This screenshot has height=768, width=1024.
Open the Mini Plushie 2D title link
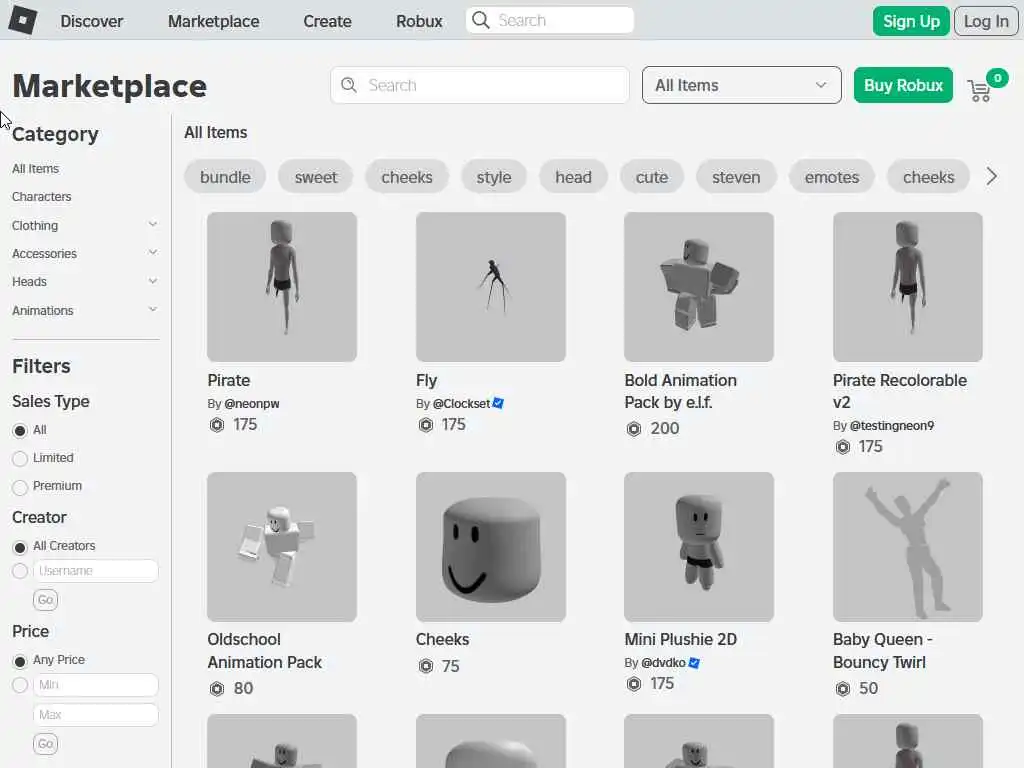pyautogui.click(x=680, y=639)
